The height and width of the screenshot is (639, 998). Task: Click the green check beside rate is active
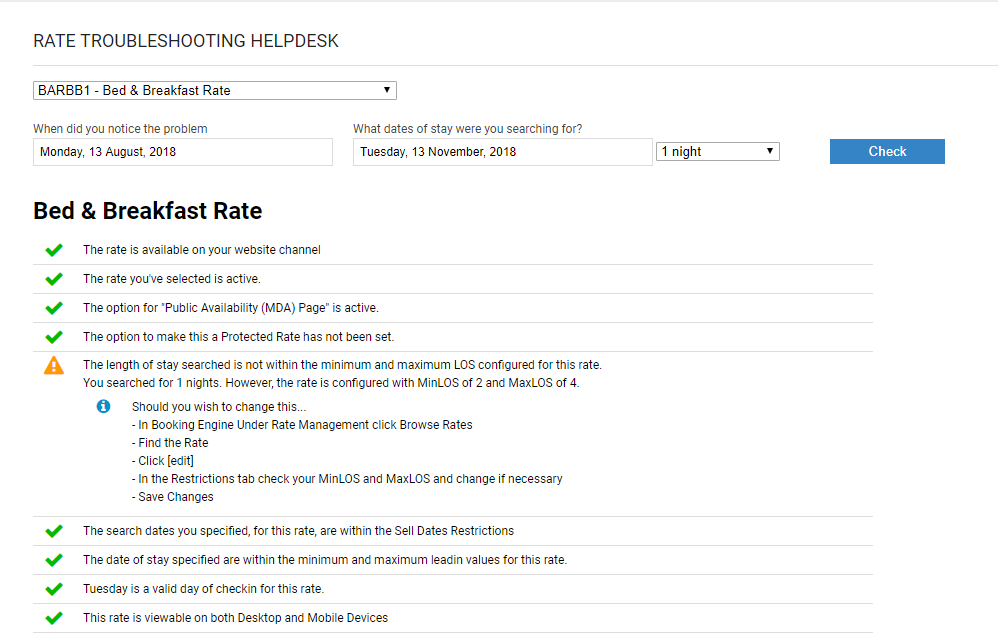pyautogui.click(x=54, y=279)
